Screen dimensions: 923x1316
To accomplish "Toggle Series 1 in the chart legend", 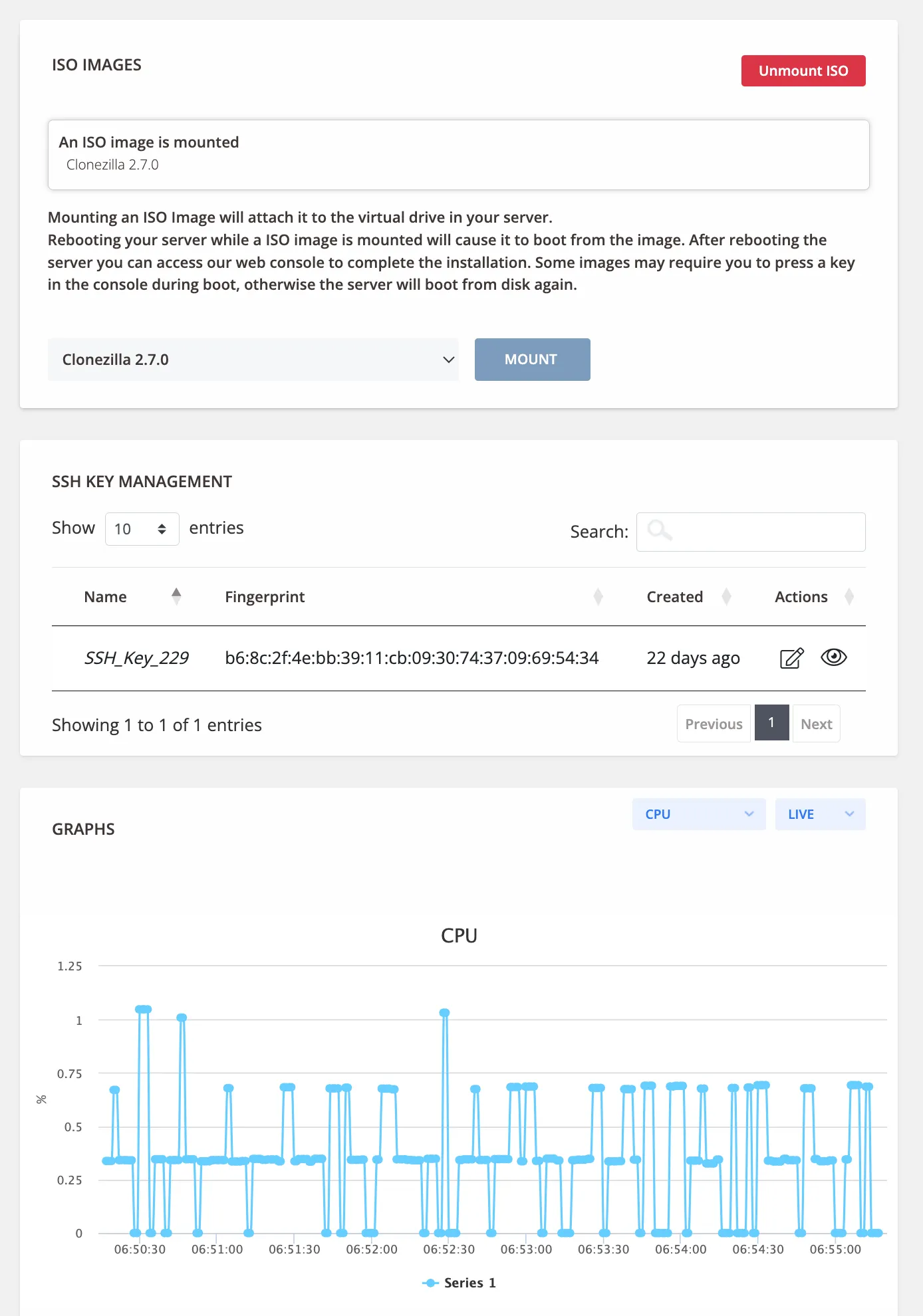I will 460,1283.
